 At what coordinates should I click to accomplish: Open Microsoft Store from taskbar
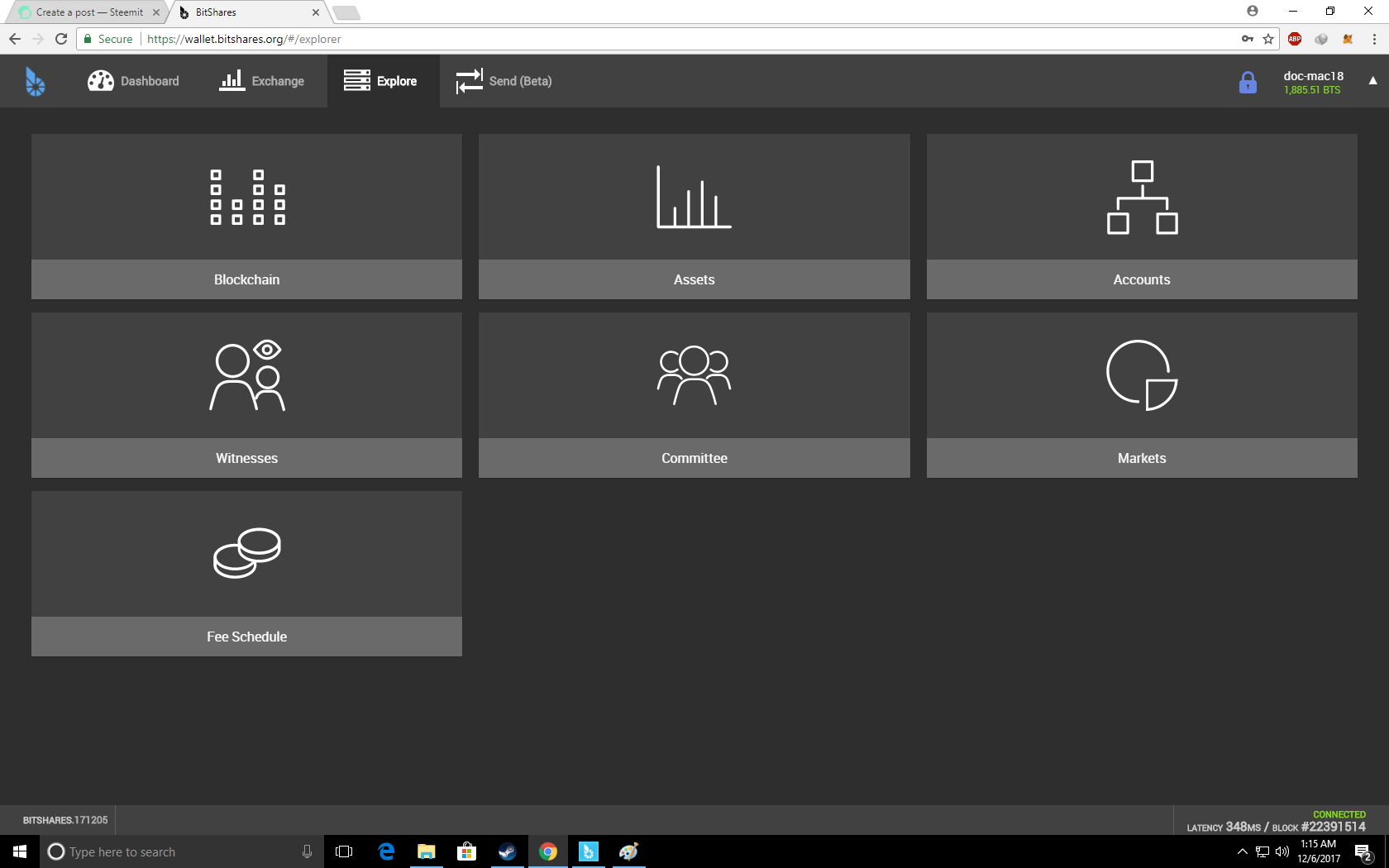[x=467, y=851]
